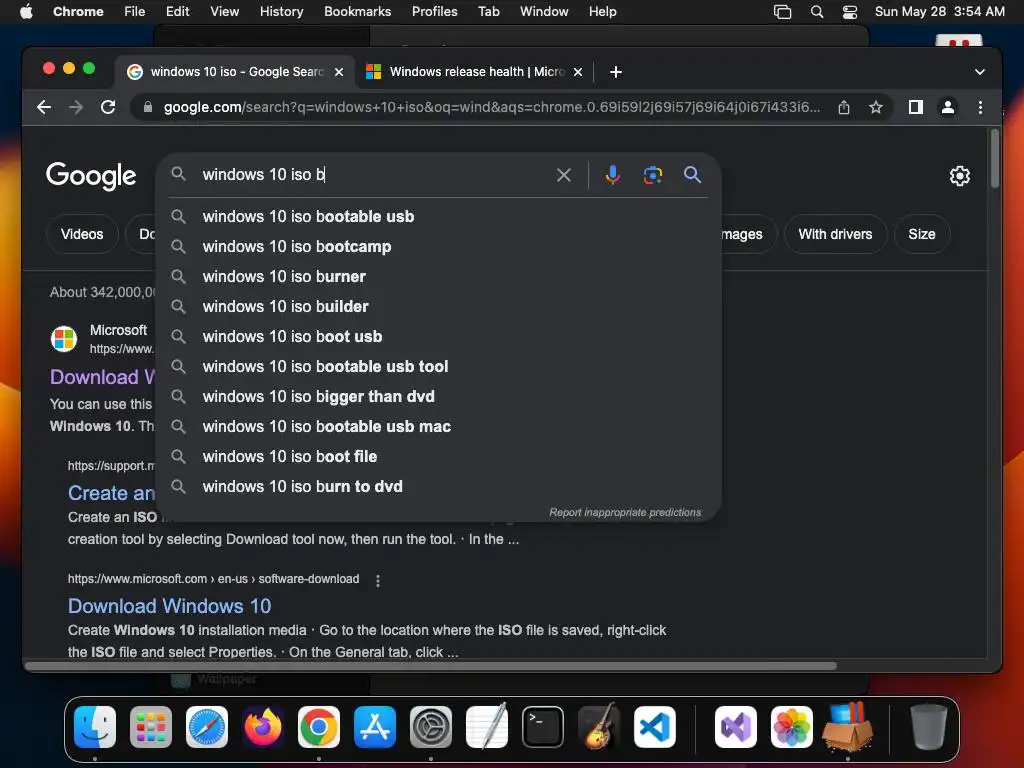Apply the Videos search filter

coord(82,234)
